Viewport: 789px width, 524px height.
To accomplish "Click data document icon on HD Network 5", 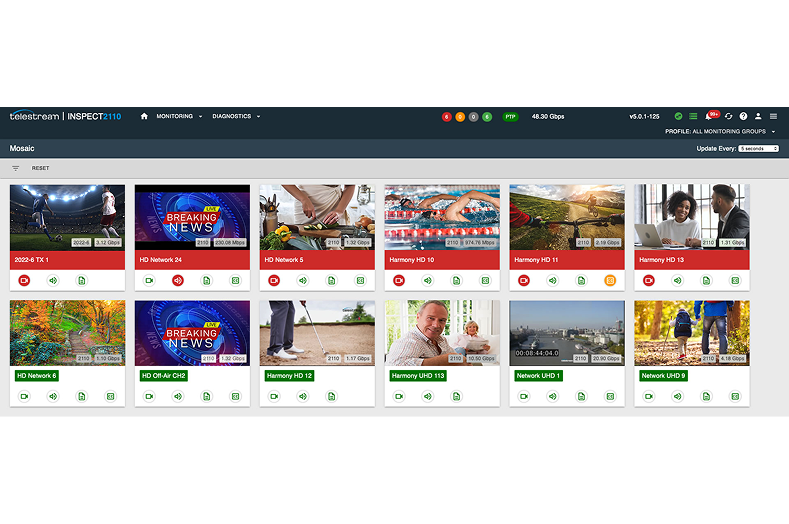I will coord(332,280).
